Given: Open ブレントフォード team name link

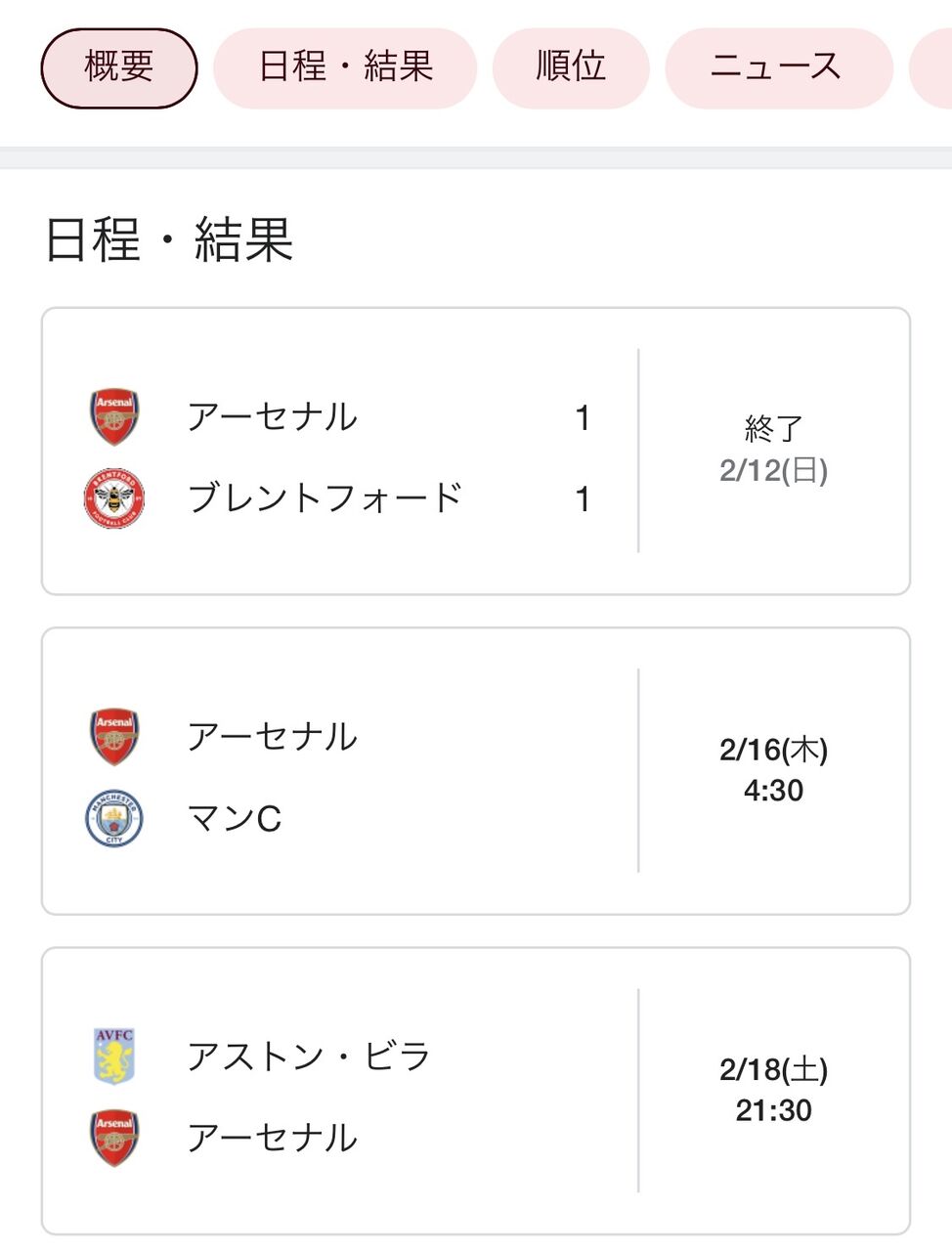Looking at the screenshot, I should [324, 498].
